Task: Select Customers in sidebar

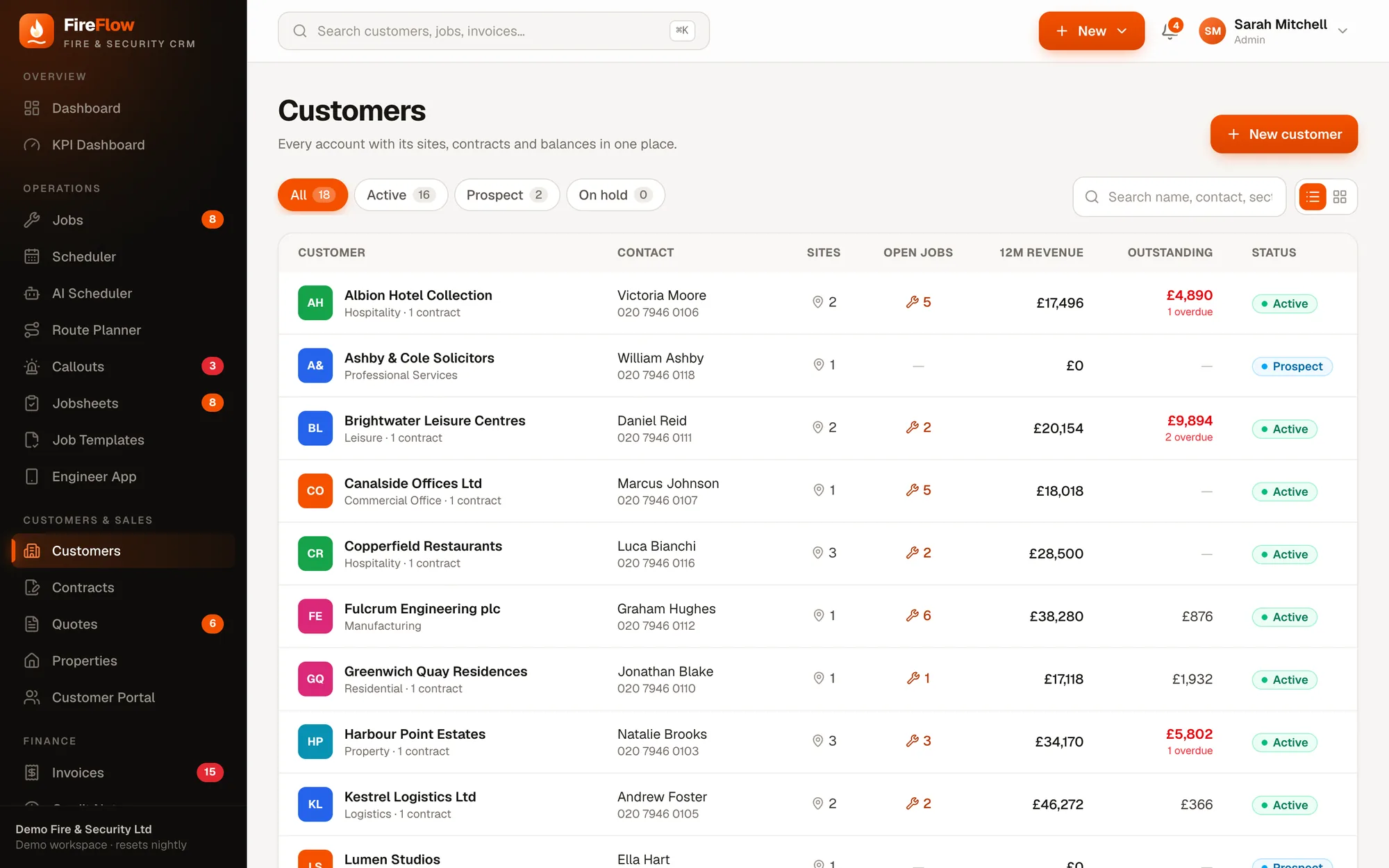Action: 123,551
